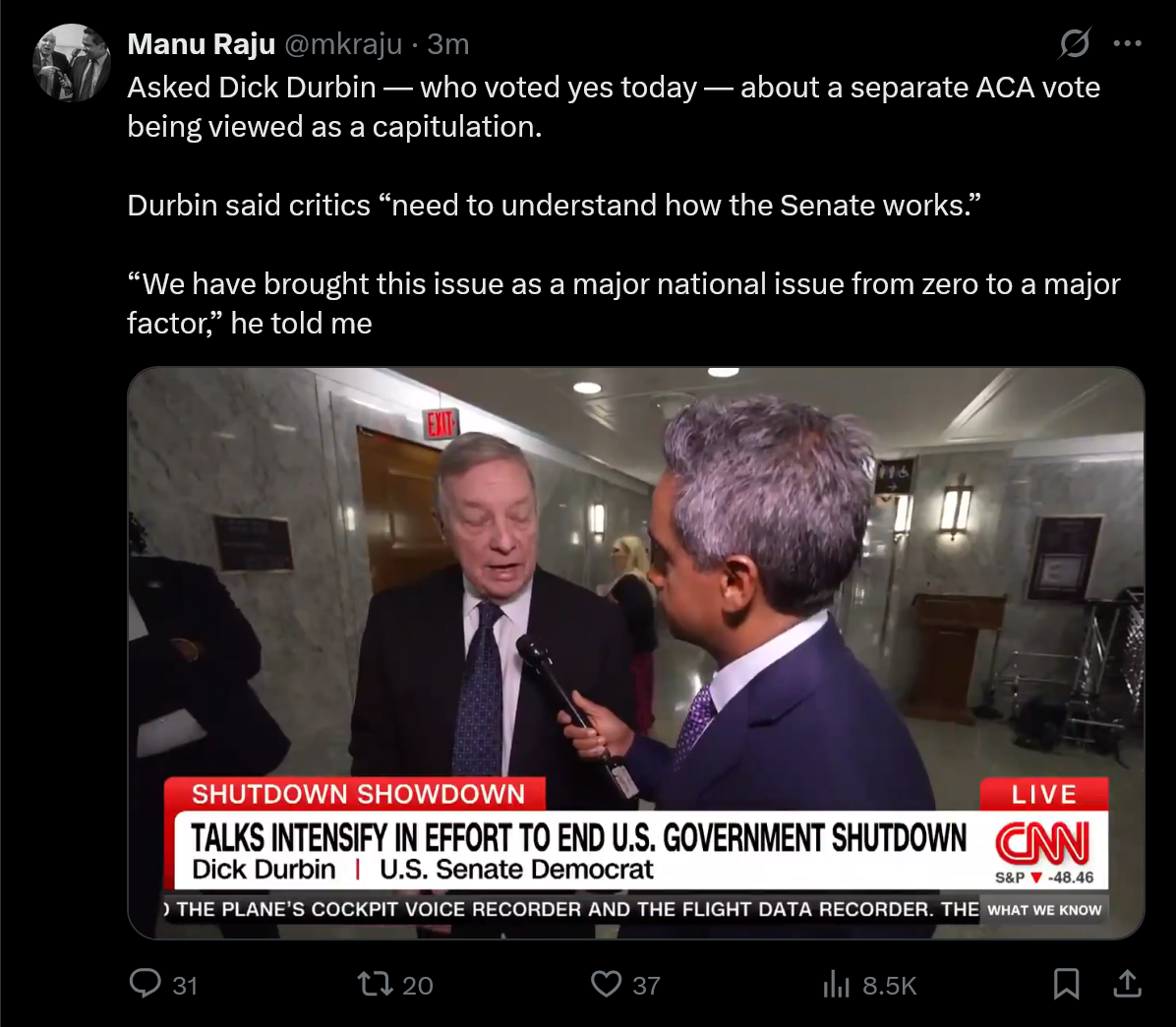Viewport: 1176px width, 1027px height.
Task: Open the 3m timestamp permalink
Action: click(x=447, y=44)
